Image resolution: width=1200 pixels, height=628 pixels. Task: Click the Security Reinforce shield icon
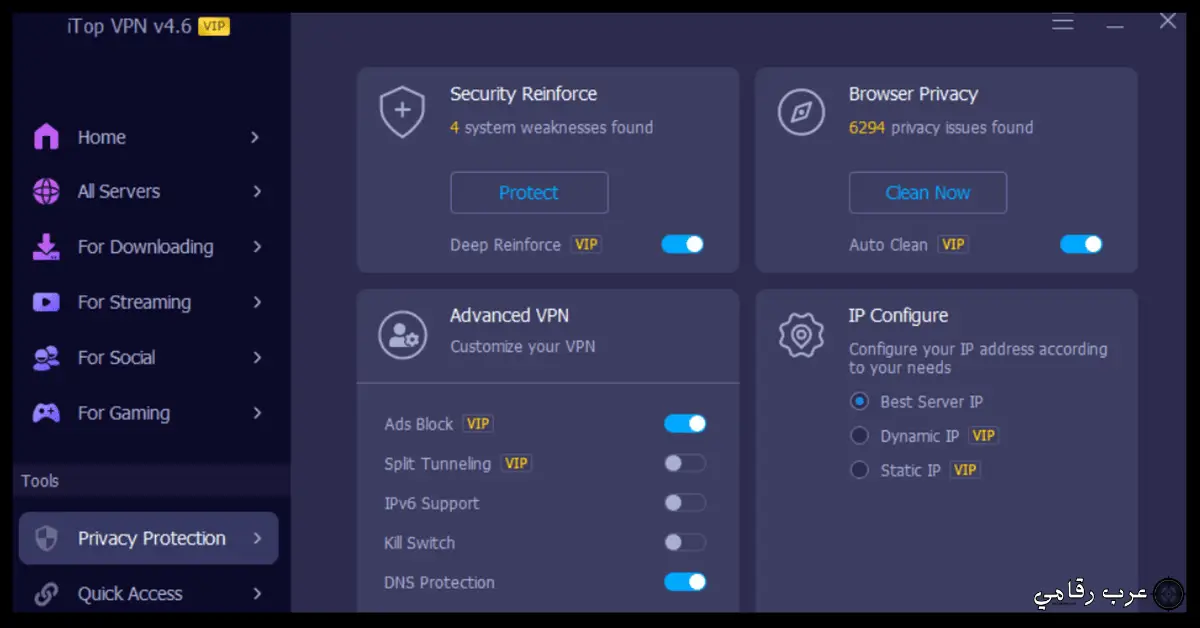402,111
